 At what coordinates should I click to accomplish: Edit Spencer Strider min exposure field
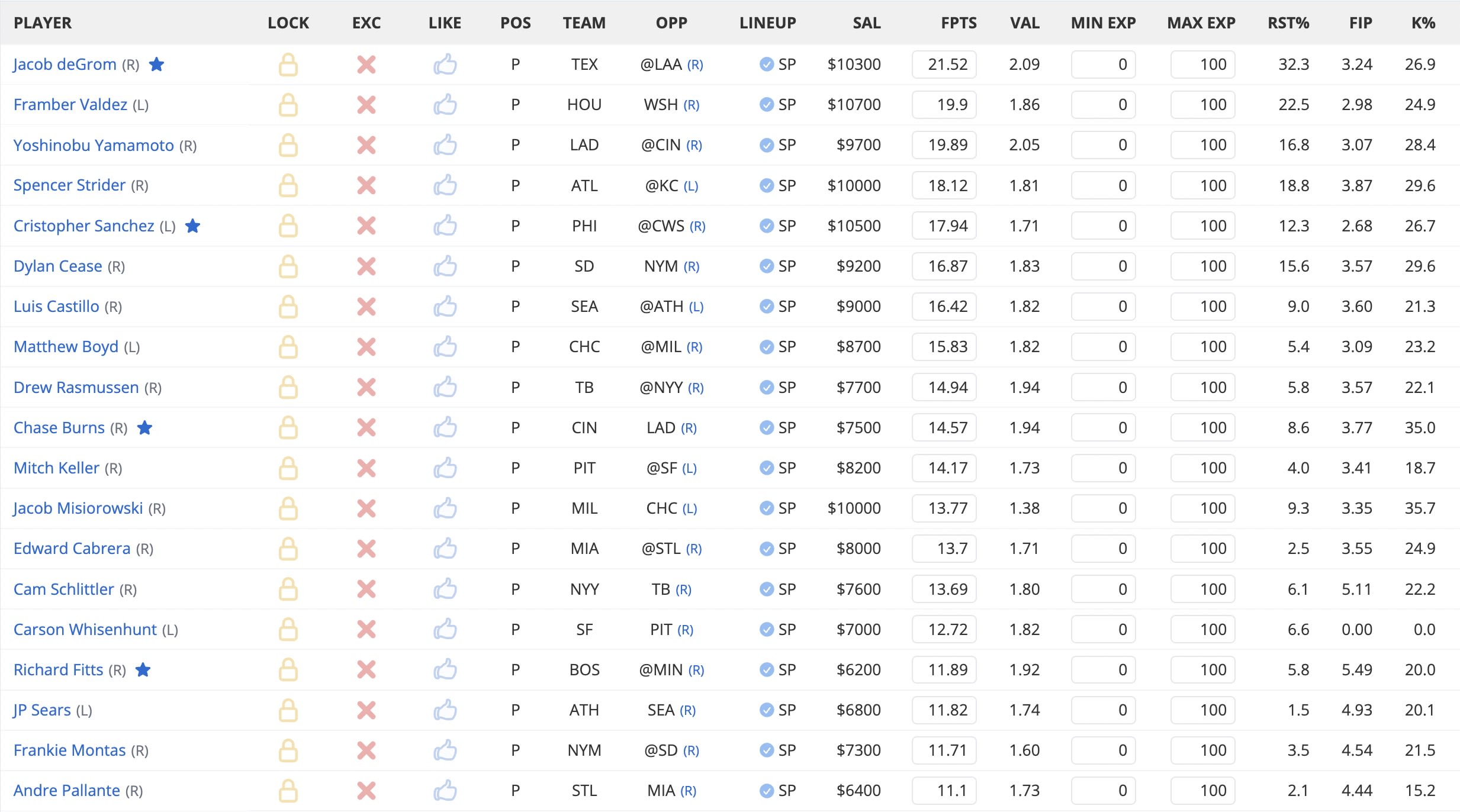[1103, 185]
